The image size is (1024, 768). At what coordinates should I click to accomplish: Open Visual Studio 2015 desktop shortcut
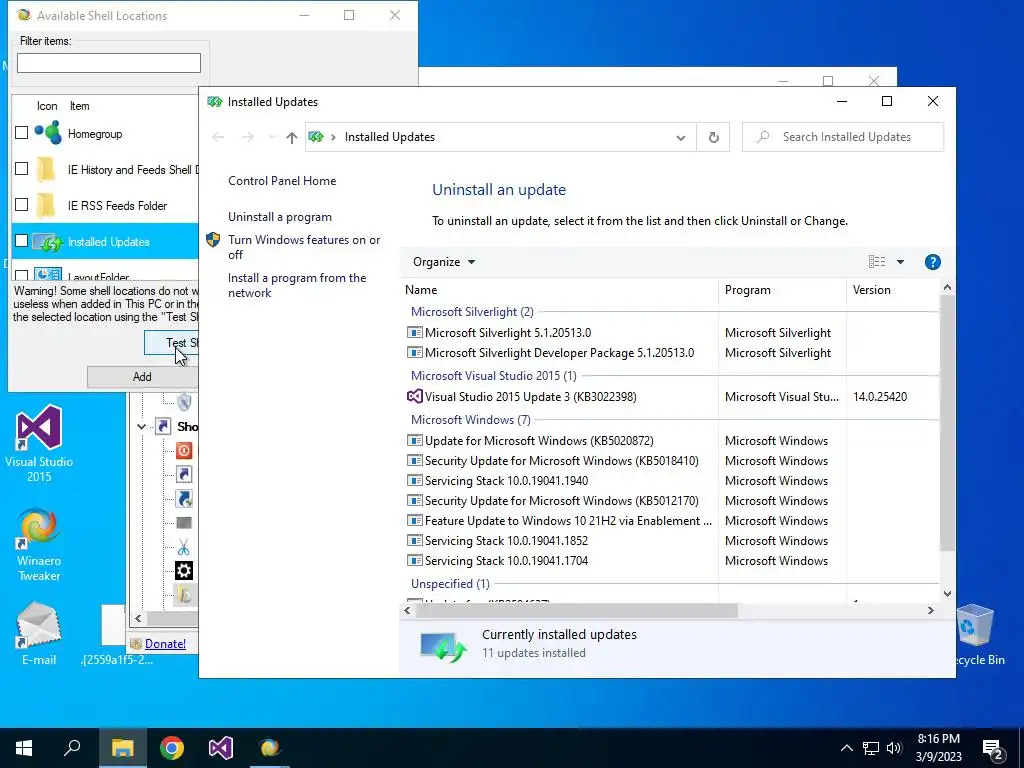click(x=39, y=444)
